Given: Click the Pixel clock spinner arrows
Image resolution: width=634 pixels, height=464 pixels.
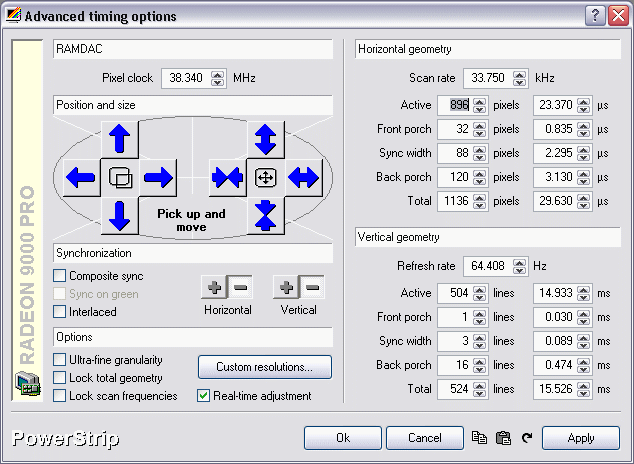Looking at the screenshot, I should (218, 78).
